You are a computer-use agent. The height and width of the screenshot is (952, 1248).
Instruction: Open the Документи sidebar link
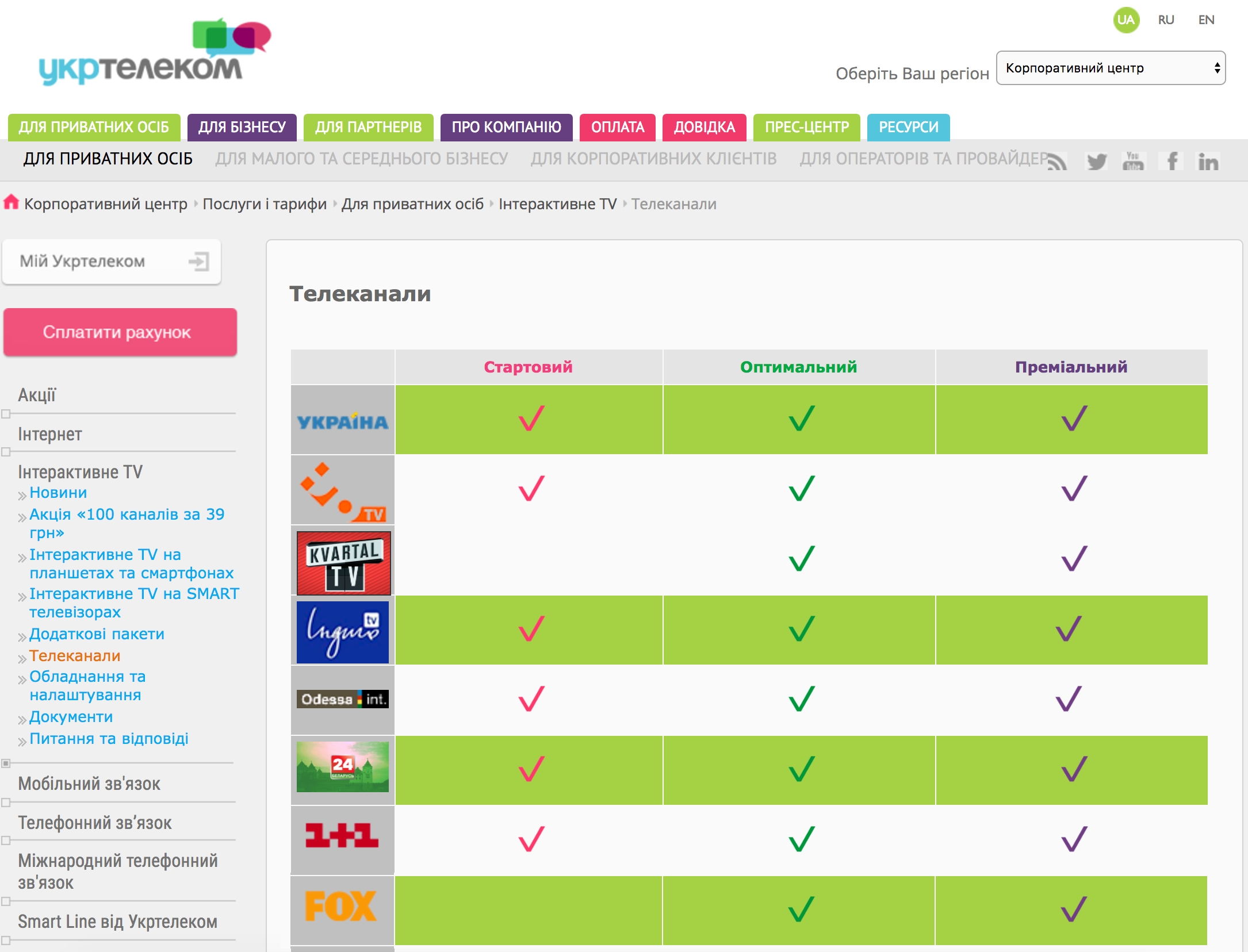click(x=71, y=717)
